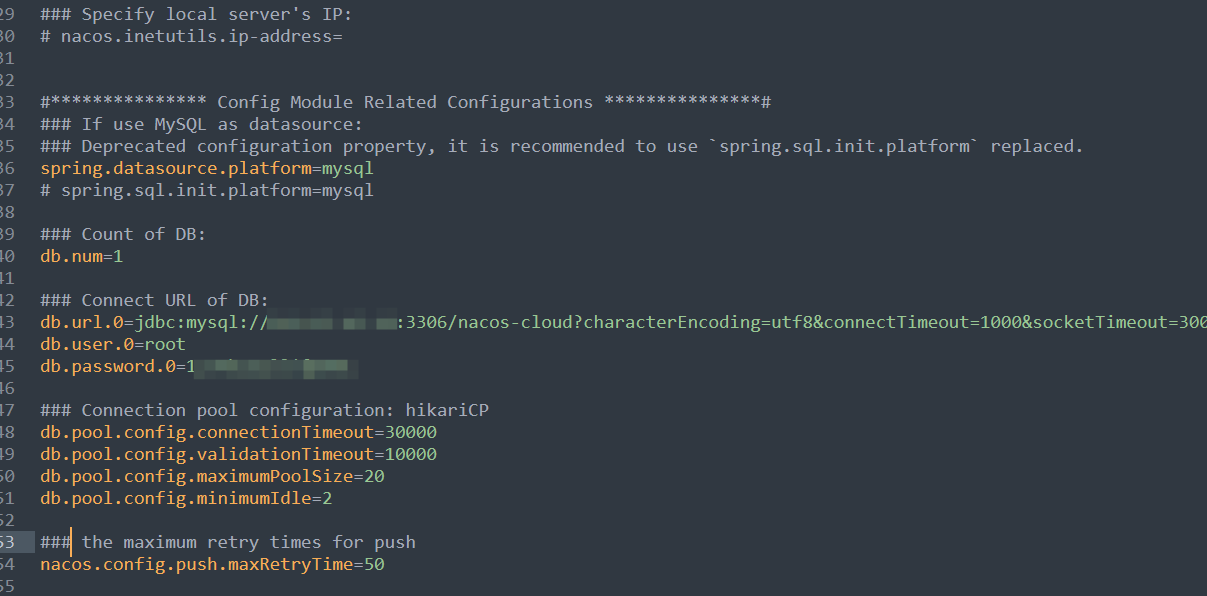The height and width of the screenshot is (596, 1207).
Task: Click the 'If use MySQL as datasource' comment
Action: pyautogui.click(x=201, y=124)
